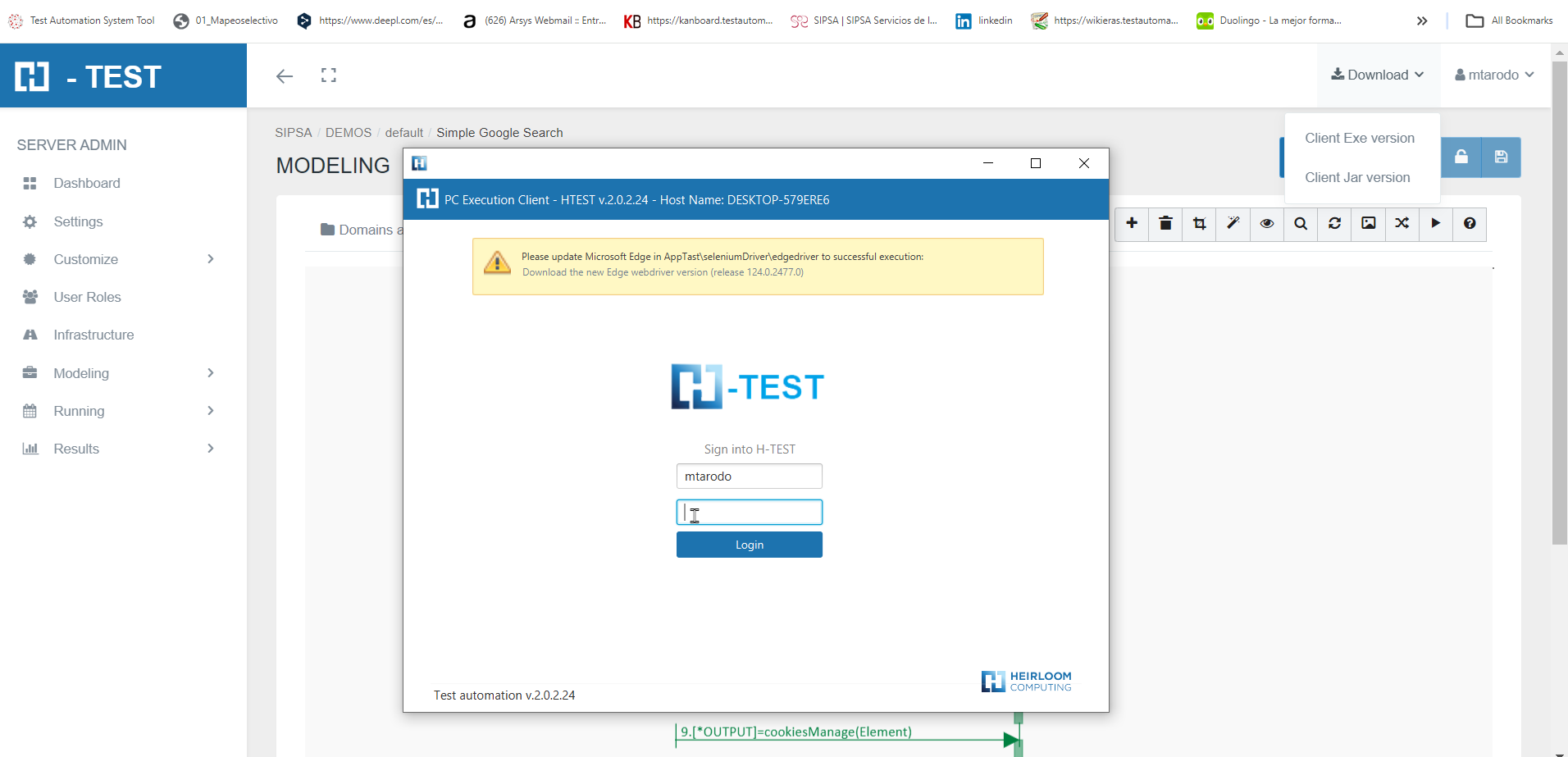Toggle the eye visibility icon in toolbar
This screenshot has width=1568, height=757.
click(1267, 223)
